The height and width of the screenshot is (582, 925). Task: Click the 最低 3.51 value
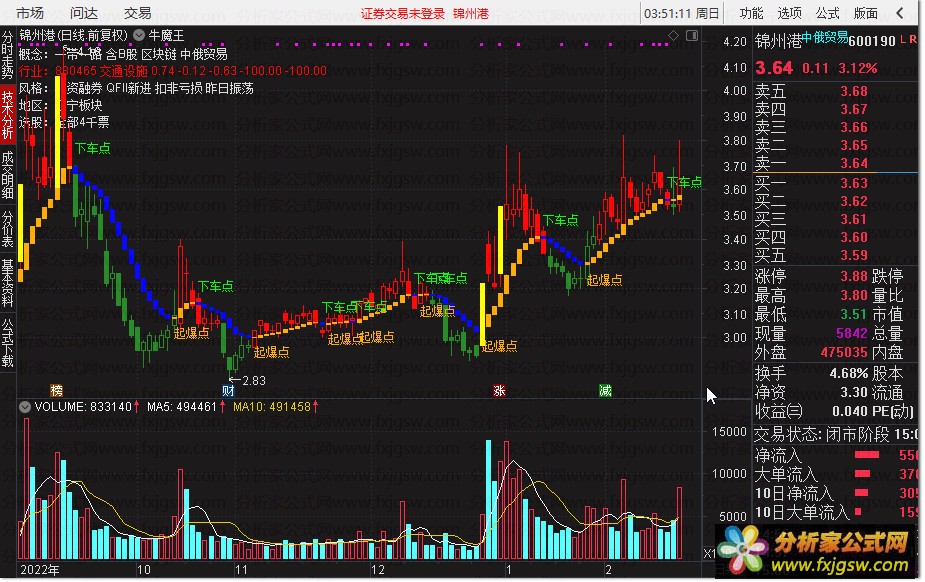click(854, 314)
